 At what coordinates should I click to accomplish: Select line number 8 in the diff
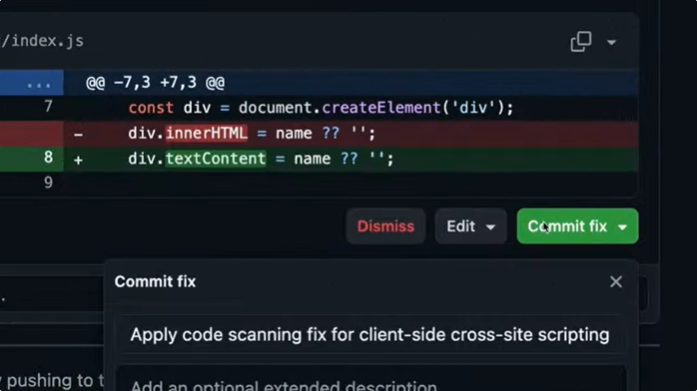48,157
